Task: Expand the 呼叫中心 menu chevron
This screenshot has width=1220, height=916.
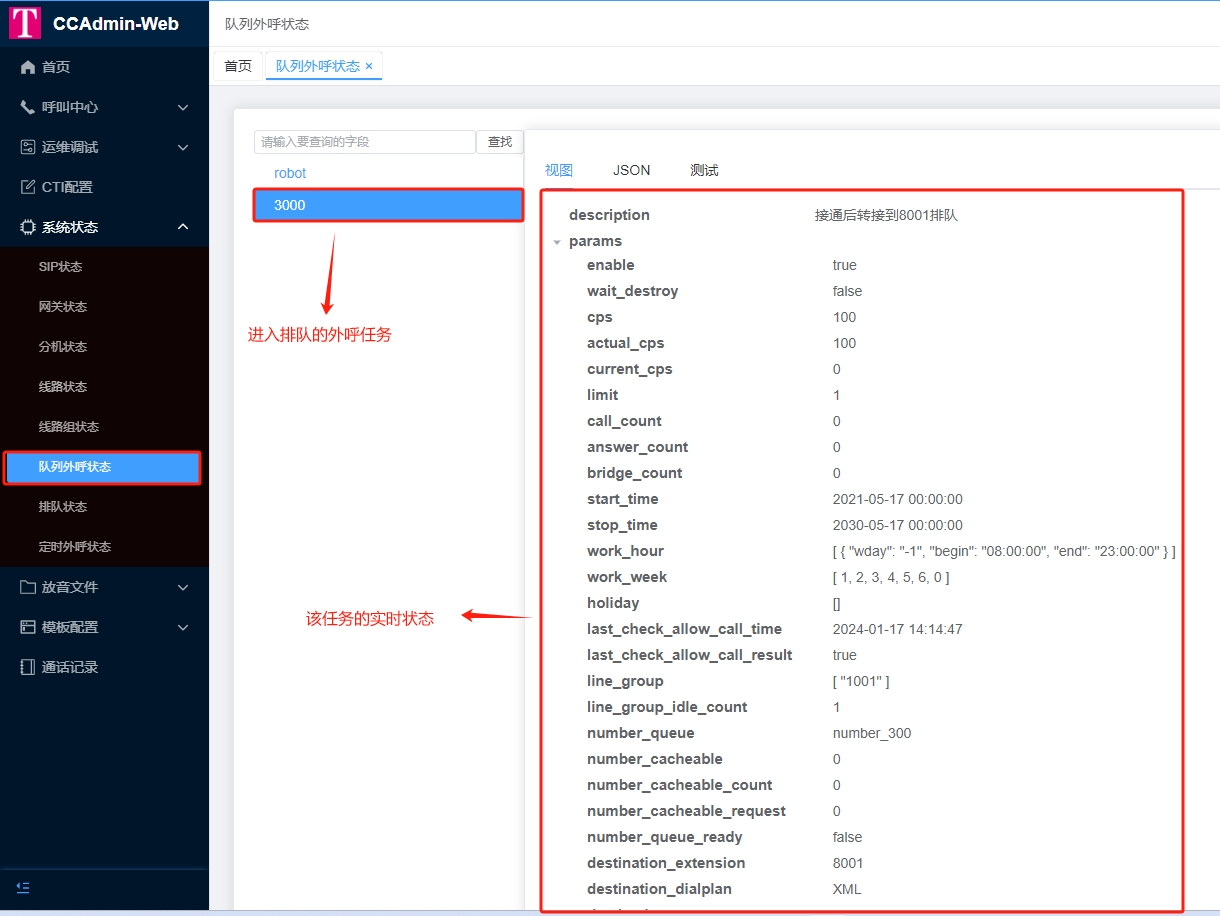Action: coord(183,107)
